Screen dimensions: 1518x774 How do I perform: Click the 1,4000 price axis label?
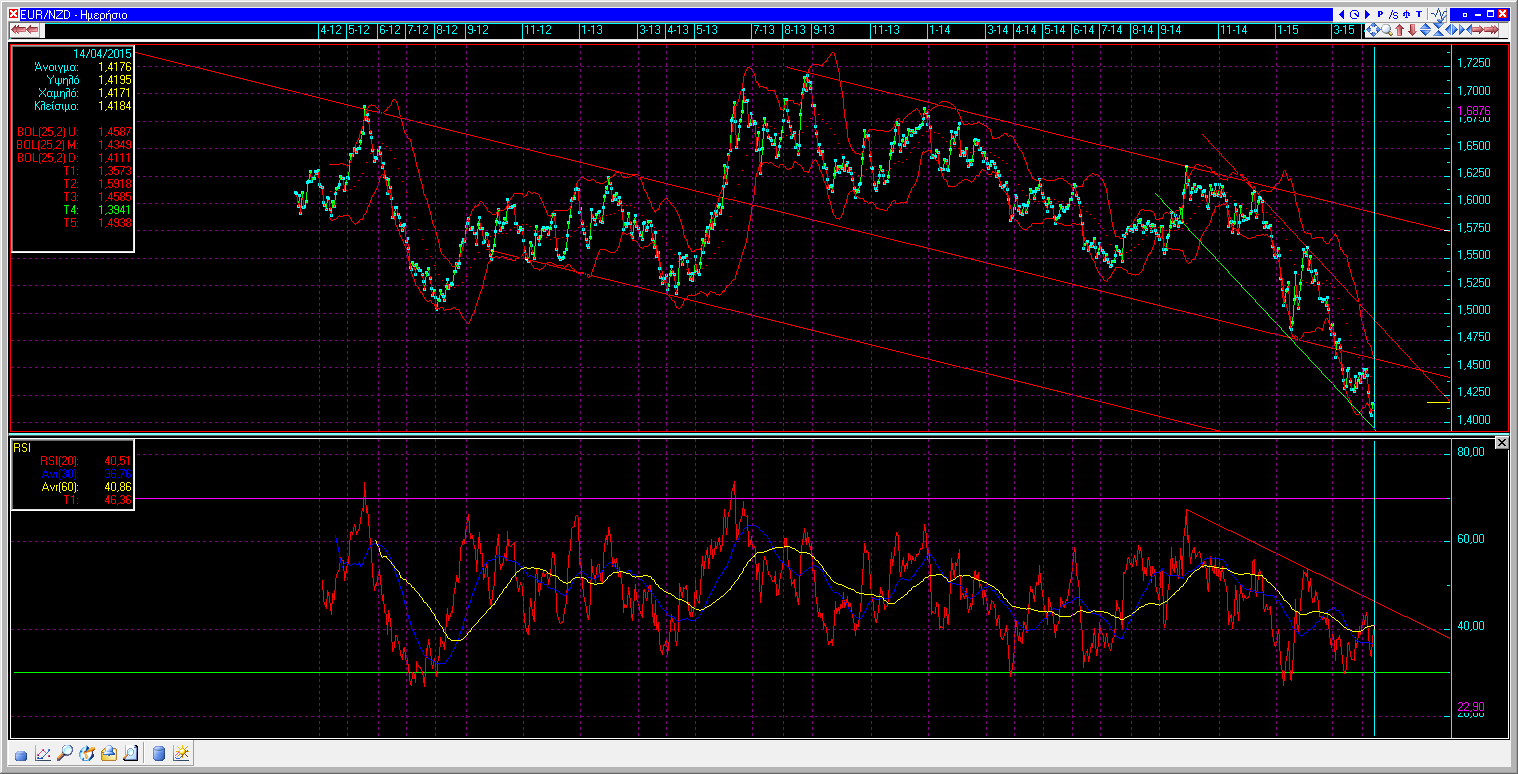pos(1475,420)
